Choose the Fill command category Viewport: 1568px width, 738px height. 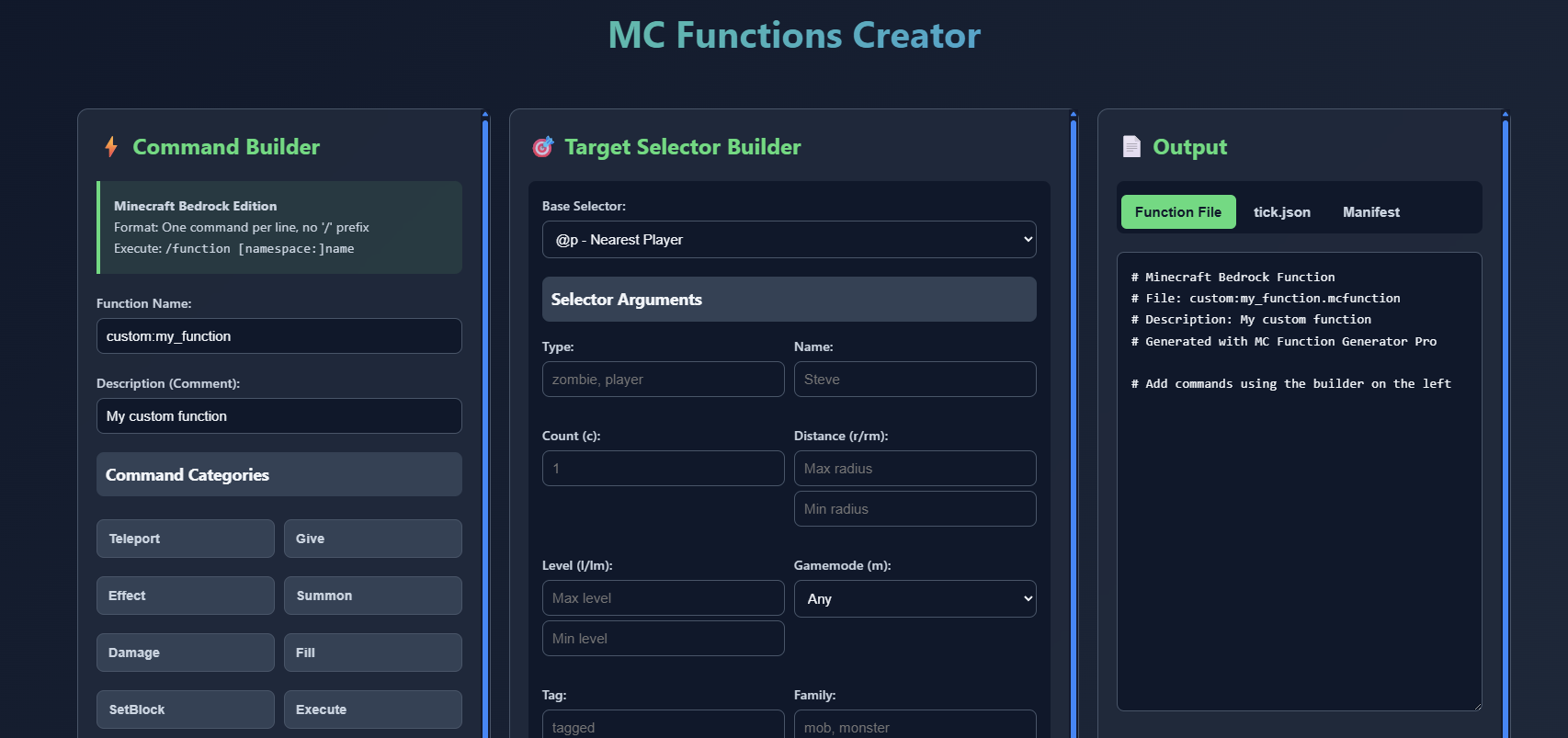click(373, 653)
